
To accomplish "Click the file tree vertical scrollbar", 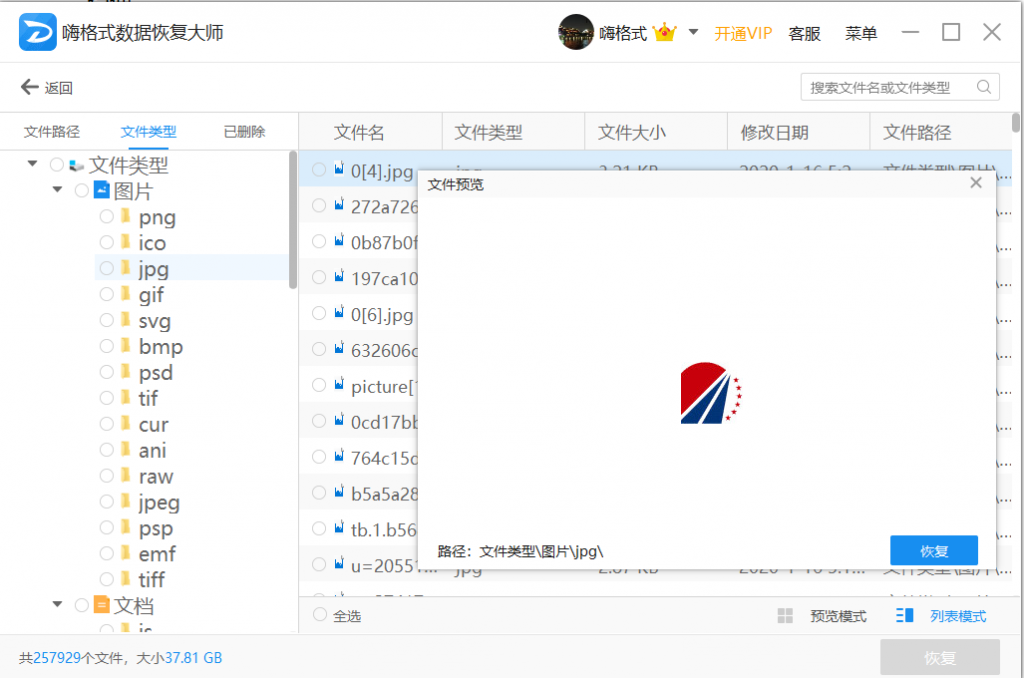I will pos(293,219).
